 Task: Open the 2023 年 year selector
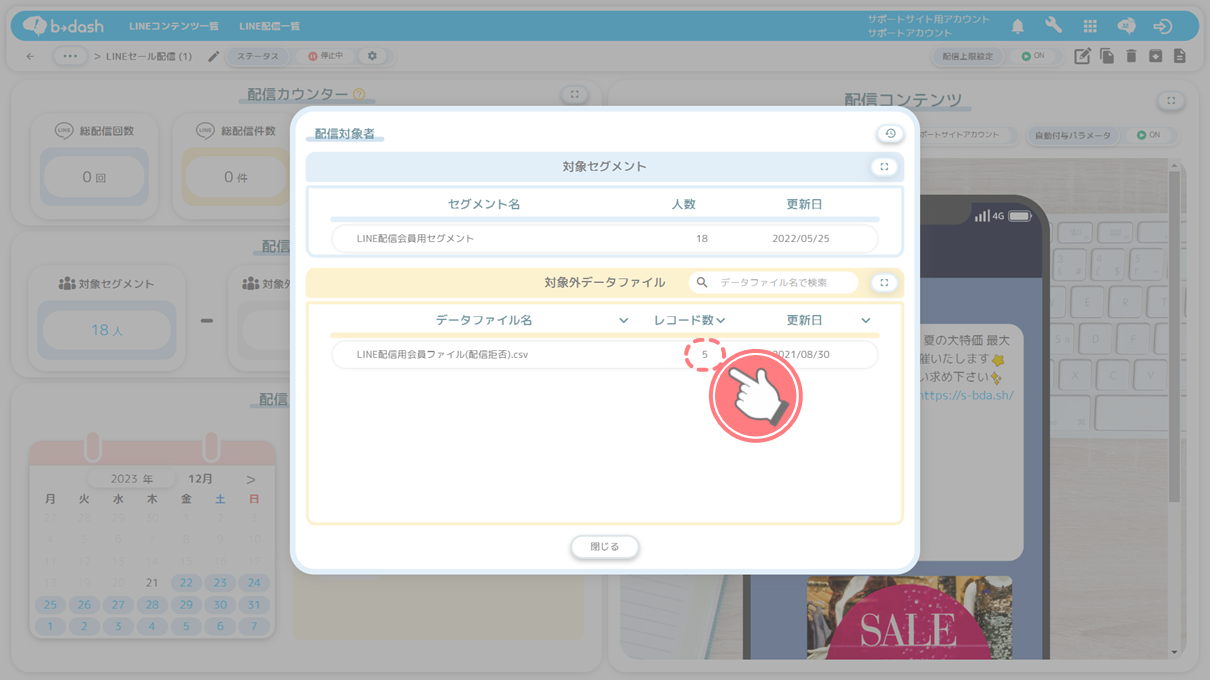point(131,479)
